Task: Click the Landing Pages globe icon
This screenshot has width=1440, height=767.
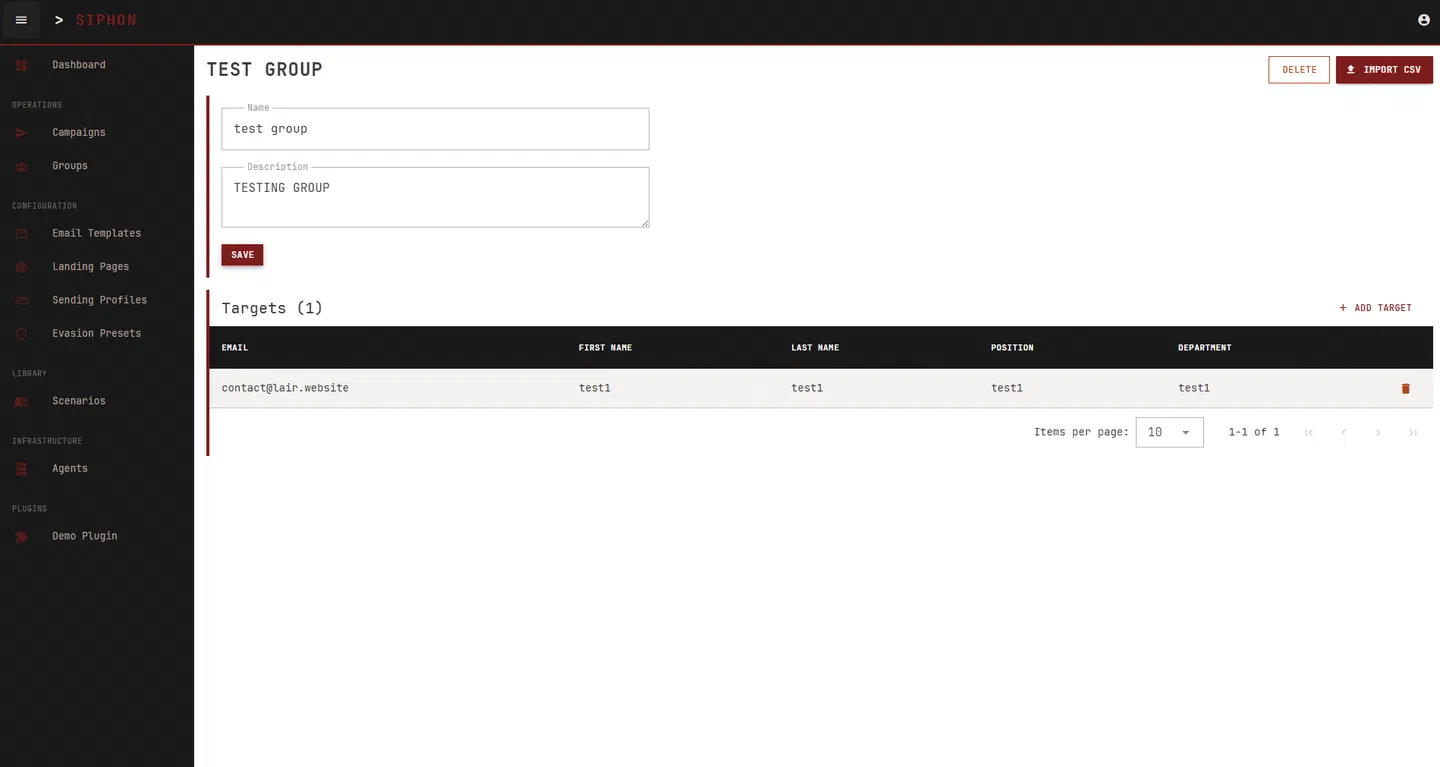Action: coord(22,267)
